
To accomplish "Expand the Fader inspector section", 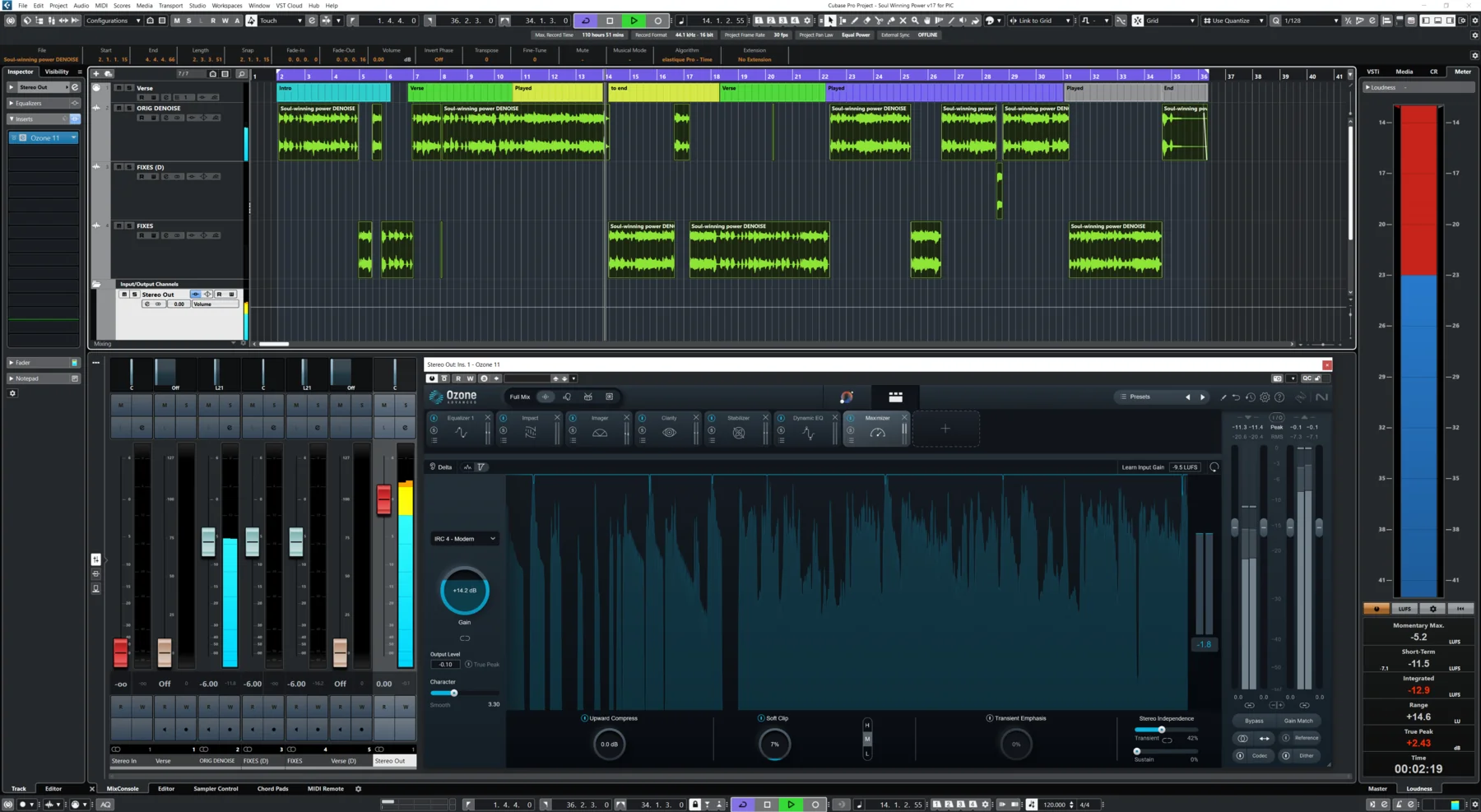I will [x=44, y=362].
